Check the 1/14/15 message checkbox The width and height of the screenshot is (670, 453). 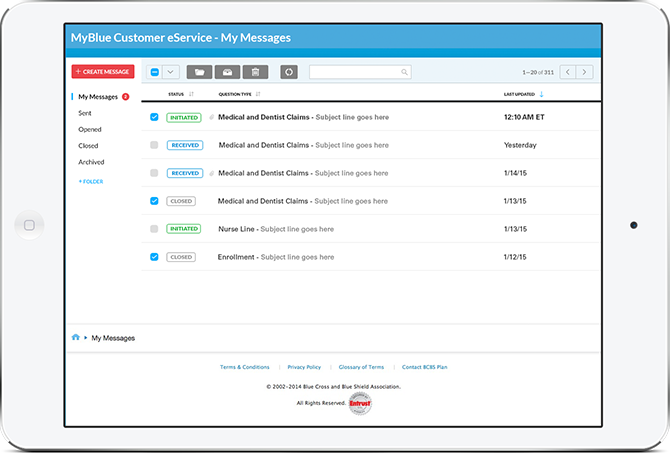click(154, 173)
